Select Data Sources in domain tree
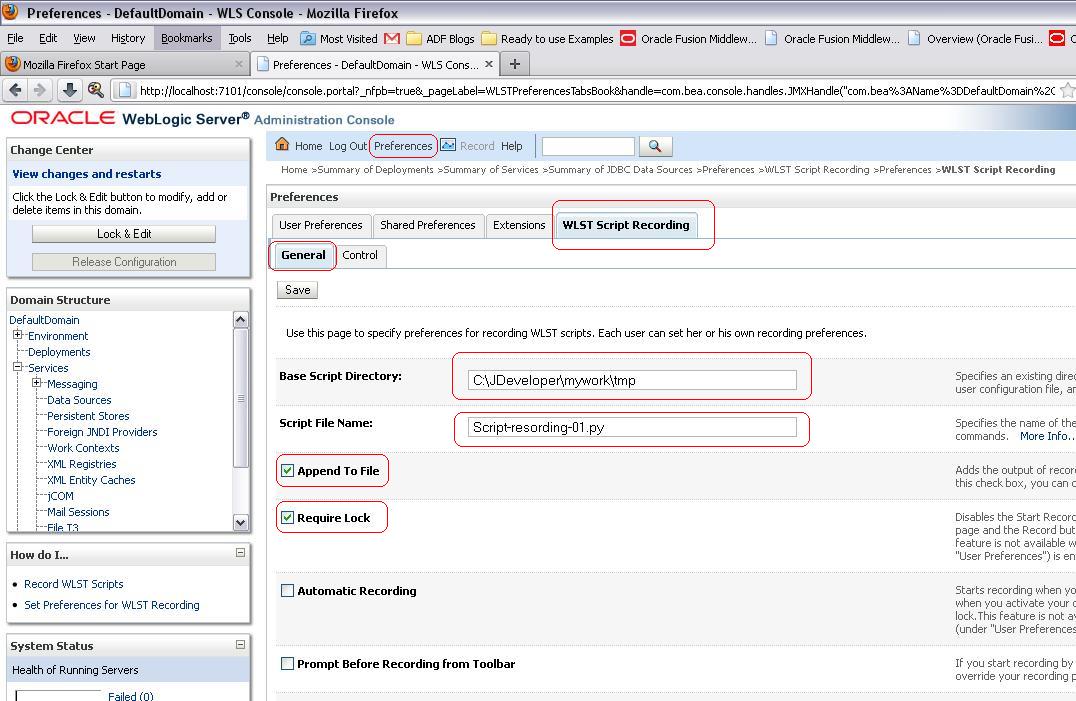The height and width of the screenshot is (701, 1076). (x=79, y=400)
